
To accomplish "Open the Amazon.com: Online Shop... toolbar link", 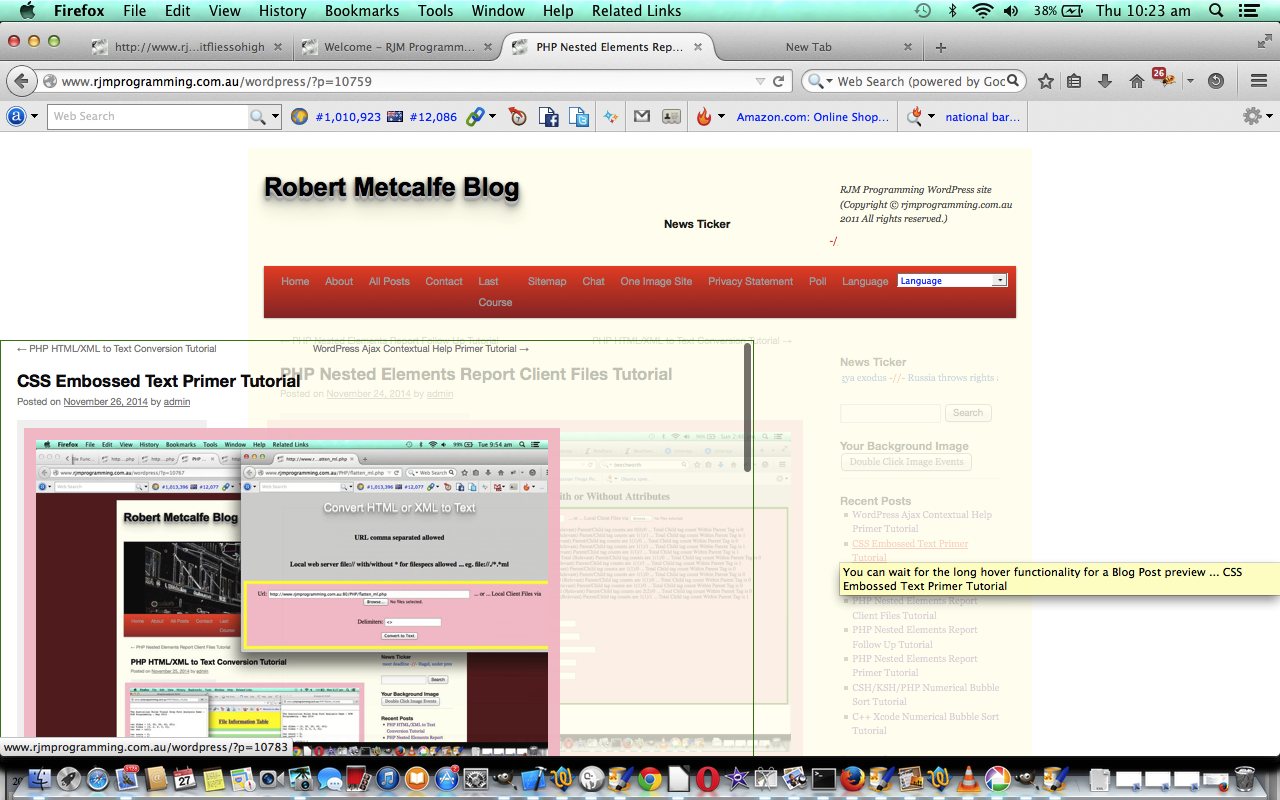I will (813, 117).
